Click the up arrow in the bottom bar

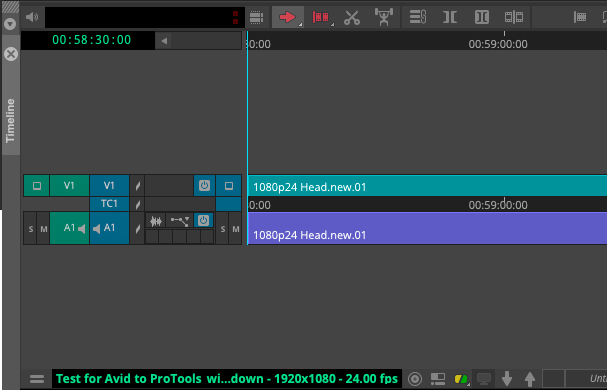(x=530, y=379)
